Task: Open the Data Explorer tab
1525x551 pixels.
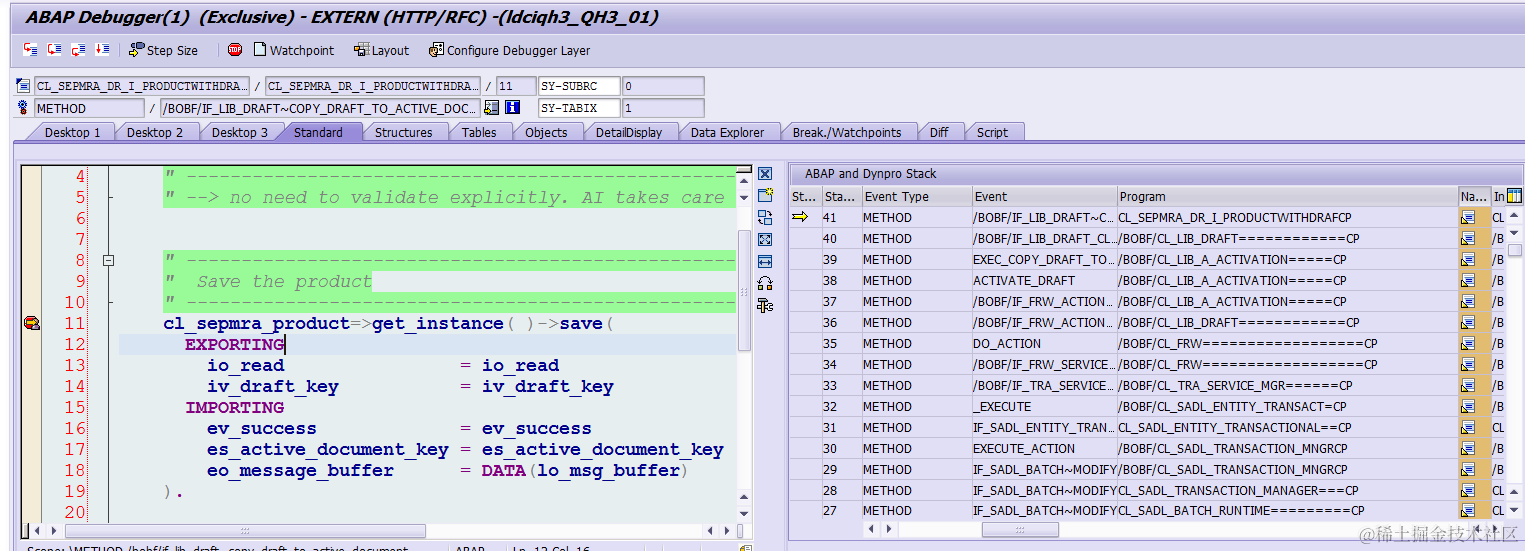Action: click(727, 132)
